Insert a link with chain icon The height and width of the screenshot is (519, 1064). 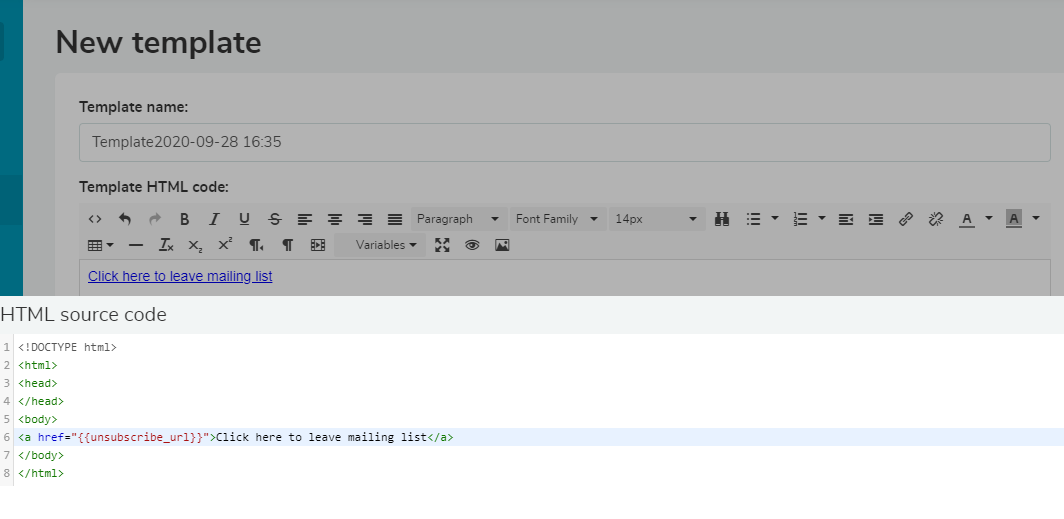click(906, 219)
